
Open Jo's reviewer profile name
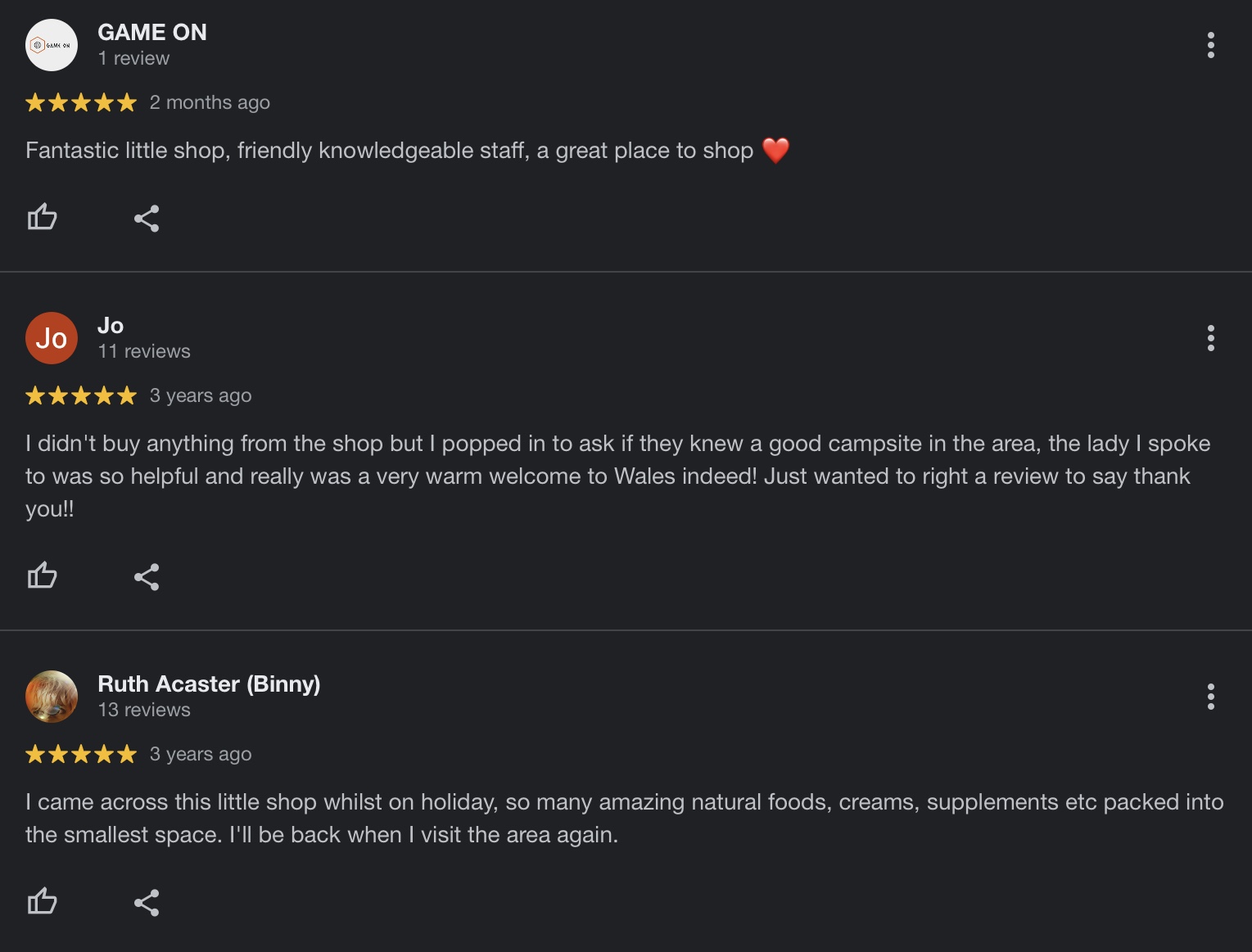pos(111,325)
